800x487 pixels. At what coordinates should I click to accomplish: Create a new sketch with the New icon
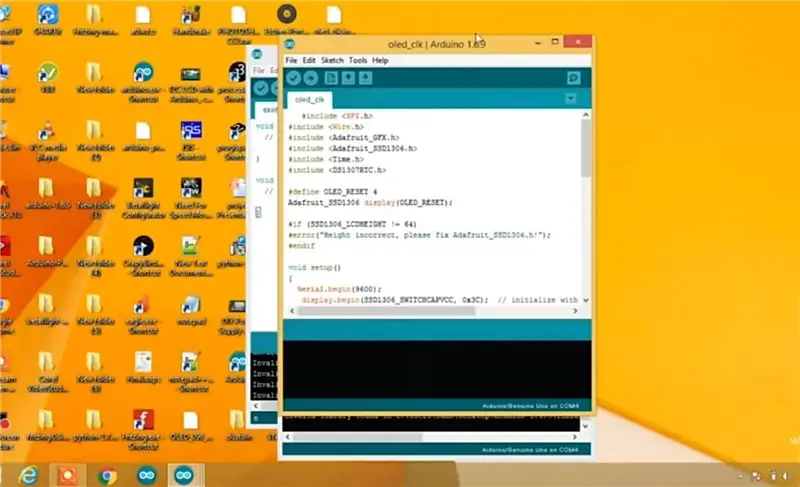point(331,78)
